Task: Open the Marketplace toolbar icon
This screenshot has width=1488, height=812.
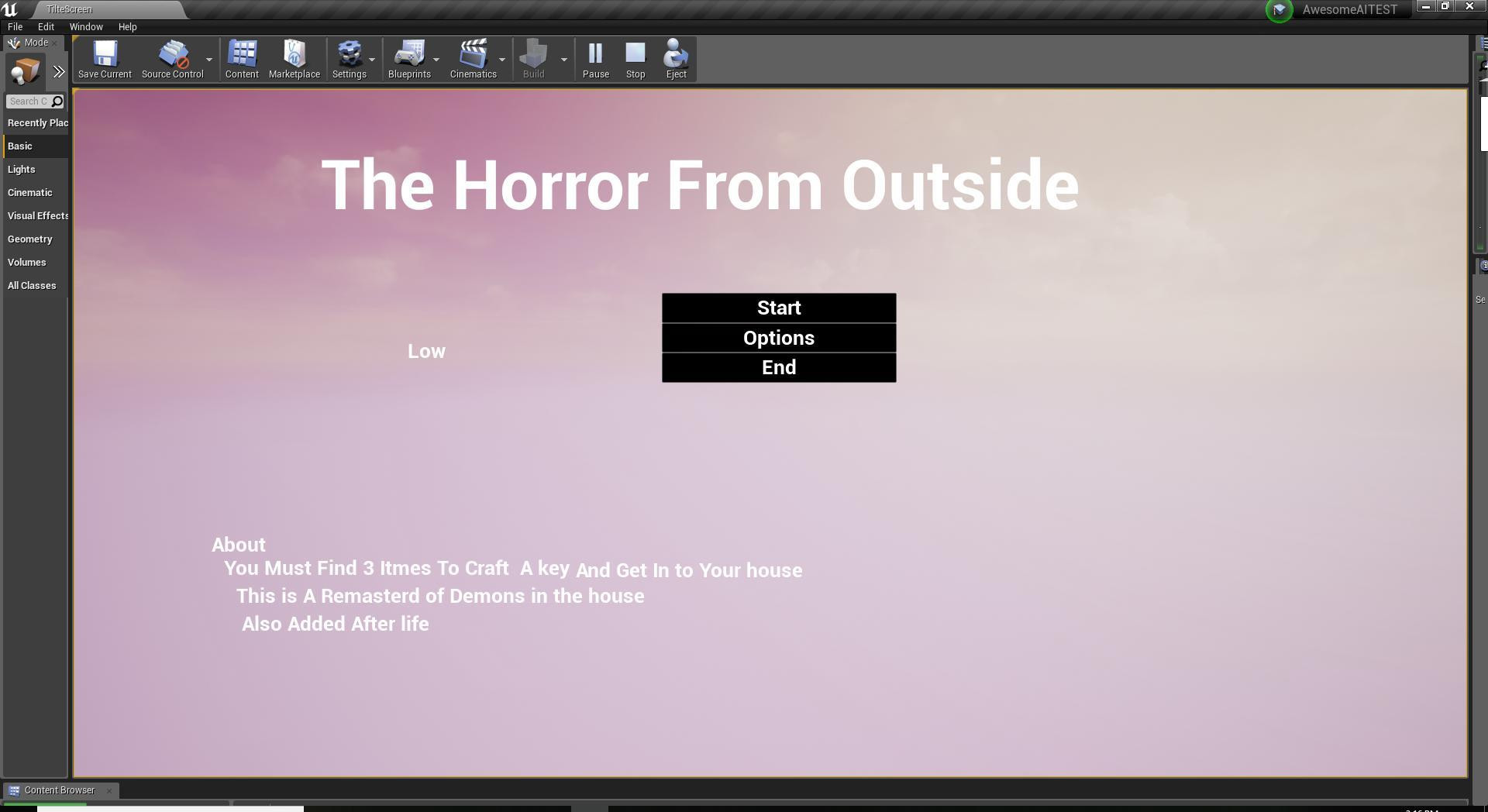Action: pyautogui.click(x=294, y=60)
